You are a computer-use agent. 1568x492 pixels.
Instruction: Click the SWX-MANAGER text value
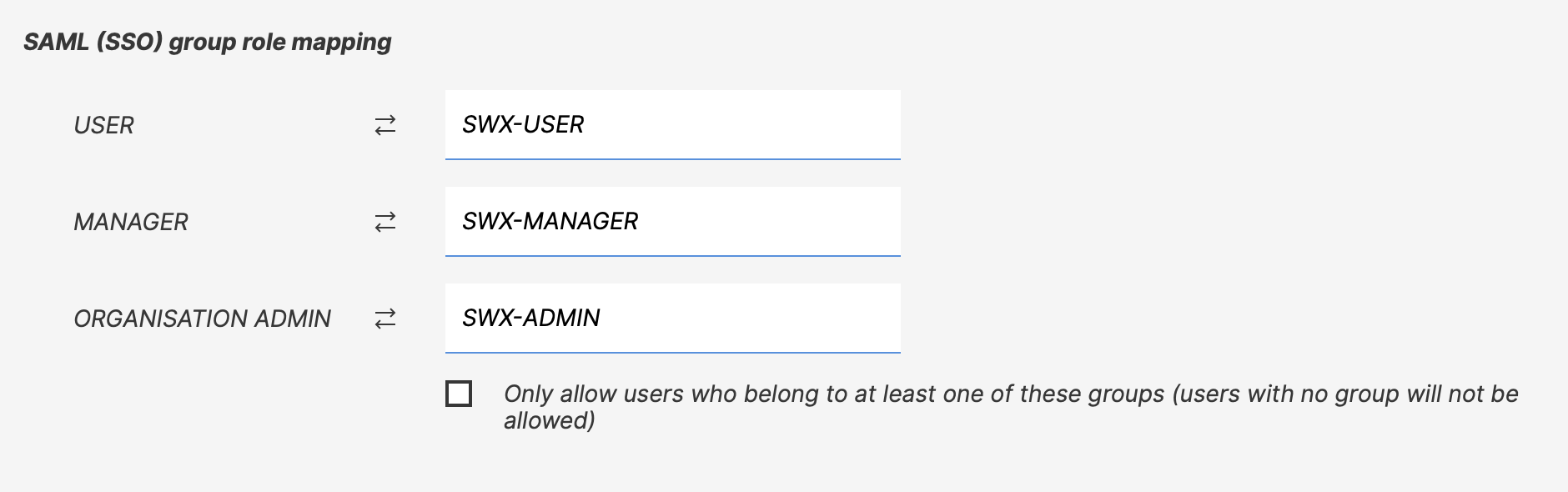tap(550, 222)
